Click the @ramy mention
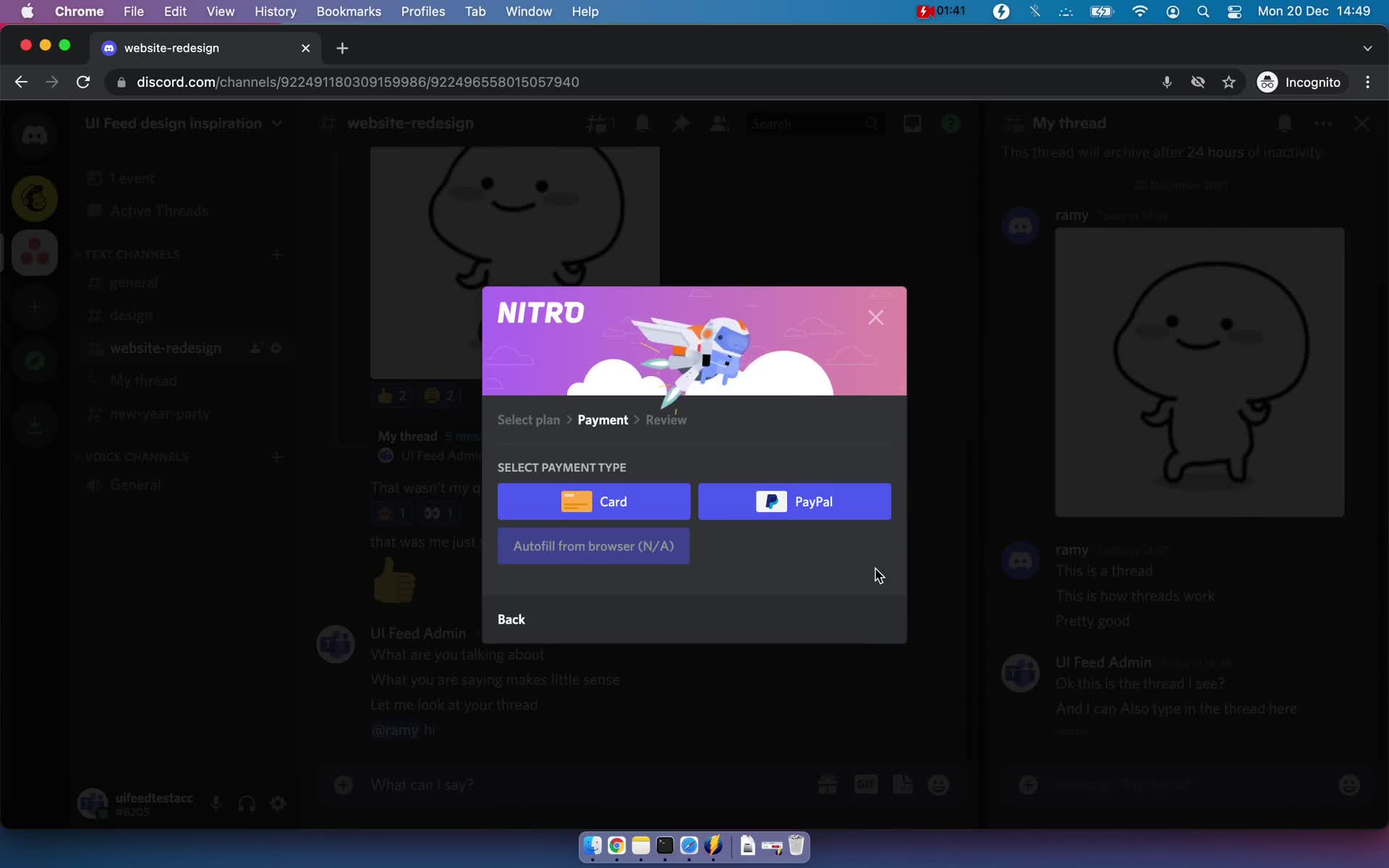Viewport: 1389px width, 868px height. [395, 730]
